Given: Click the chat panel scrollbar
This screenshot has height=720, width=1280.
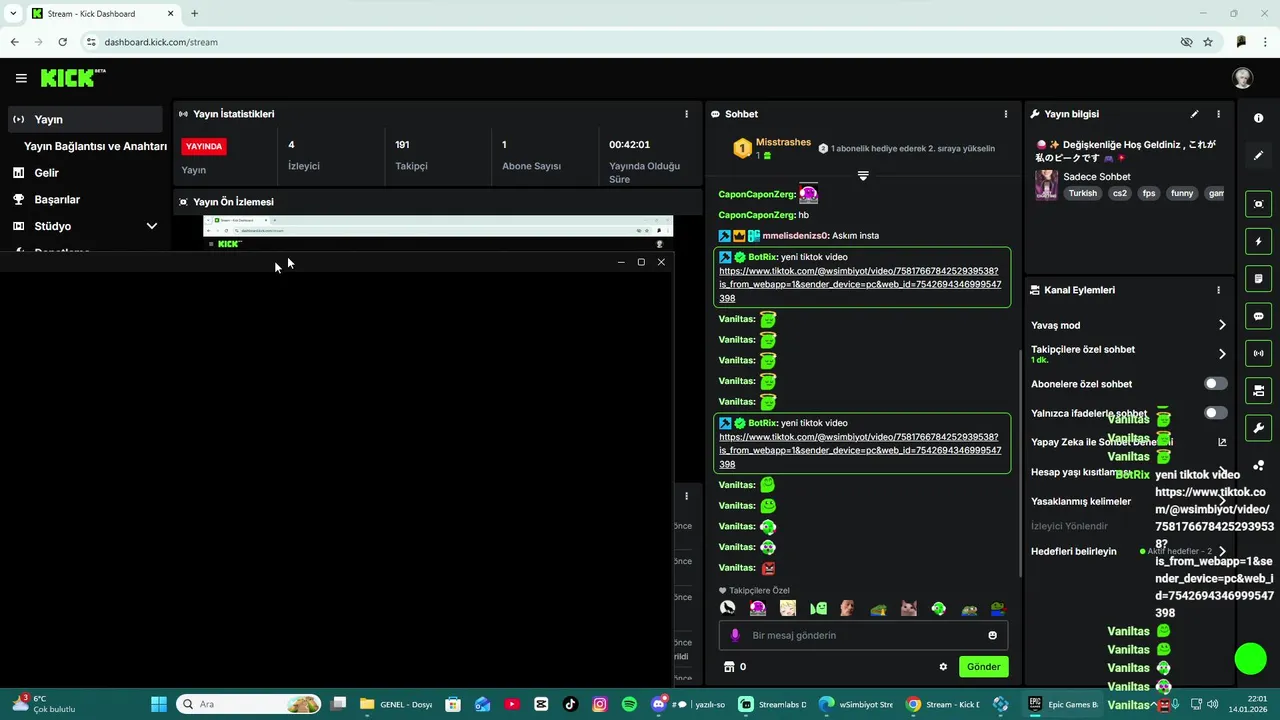Looking at the screenshot, I should pyautogui.click(x=1019, y=462).
